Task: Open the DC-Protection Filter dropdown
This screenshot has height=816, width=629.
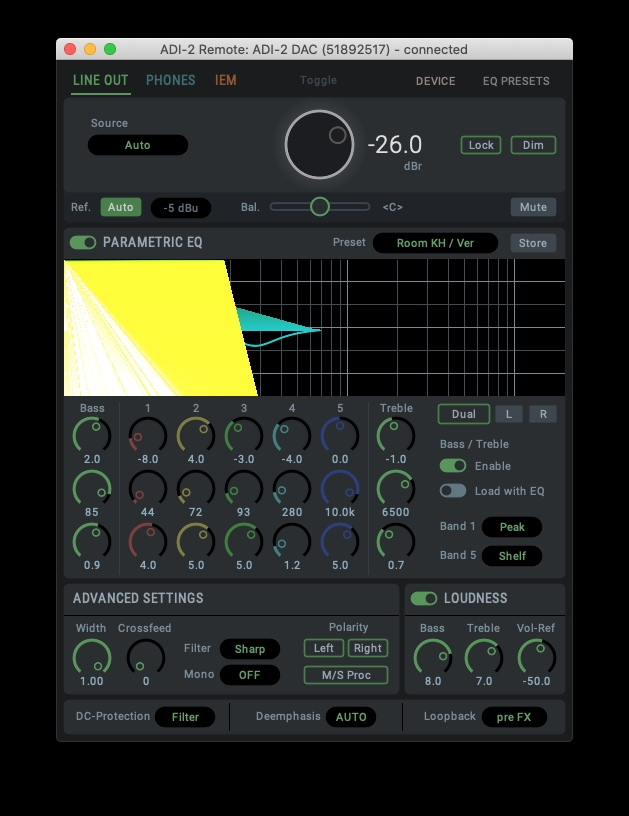Action: point(185,717)
